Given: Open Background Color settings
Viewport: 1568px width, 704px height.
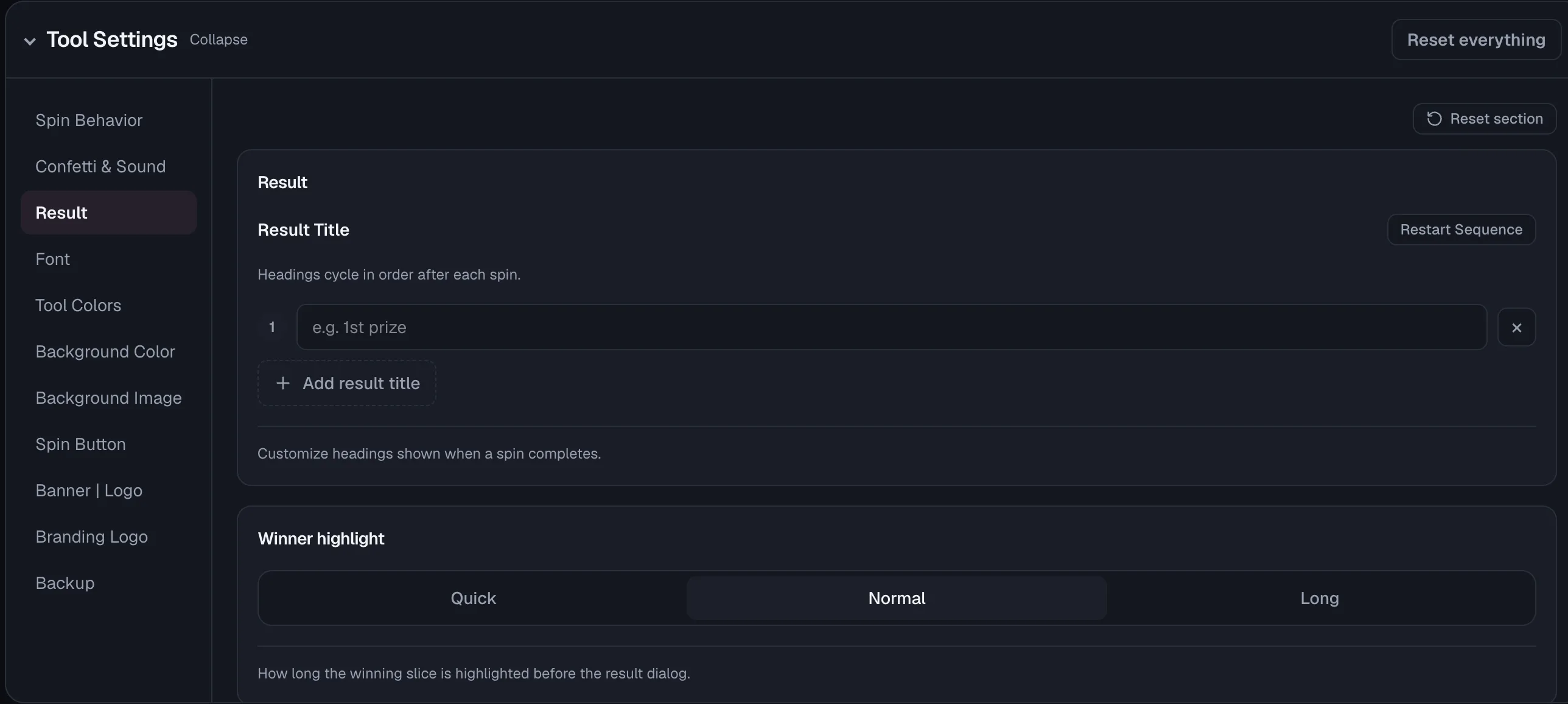Looking at the screenshot, I should (x=108, y=351).
